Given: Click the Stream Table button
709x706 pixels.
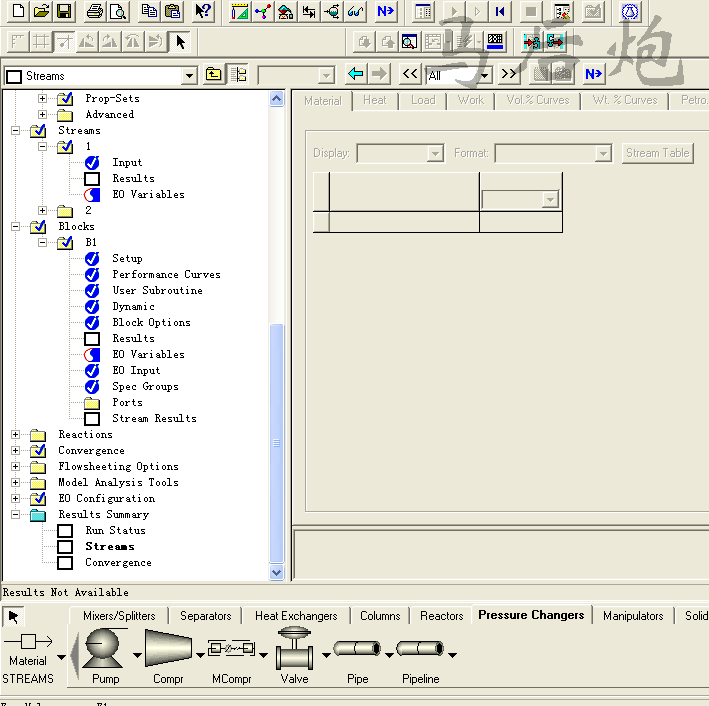Looking at the screenshot, I should [657, 153].
